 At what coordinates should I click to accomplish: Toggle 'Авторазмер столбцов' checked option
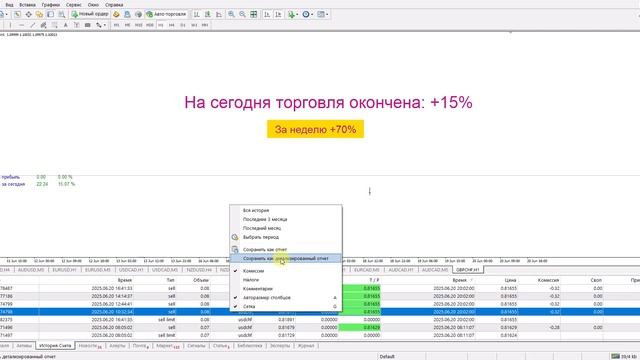click(x=286, y=298)
